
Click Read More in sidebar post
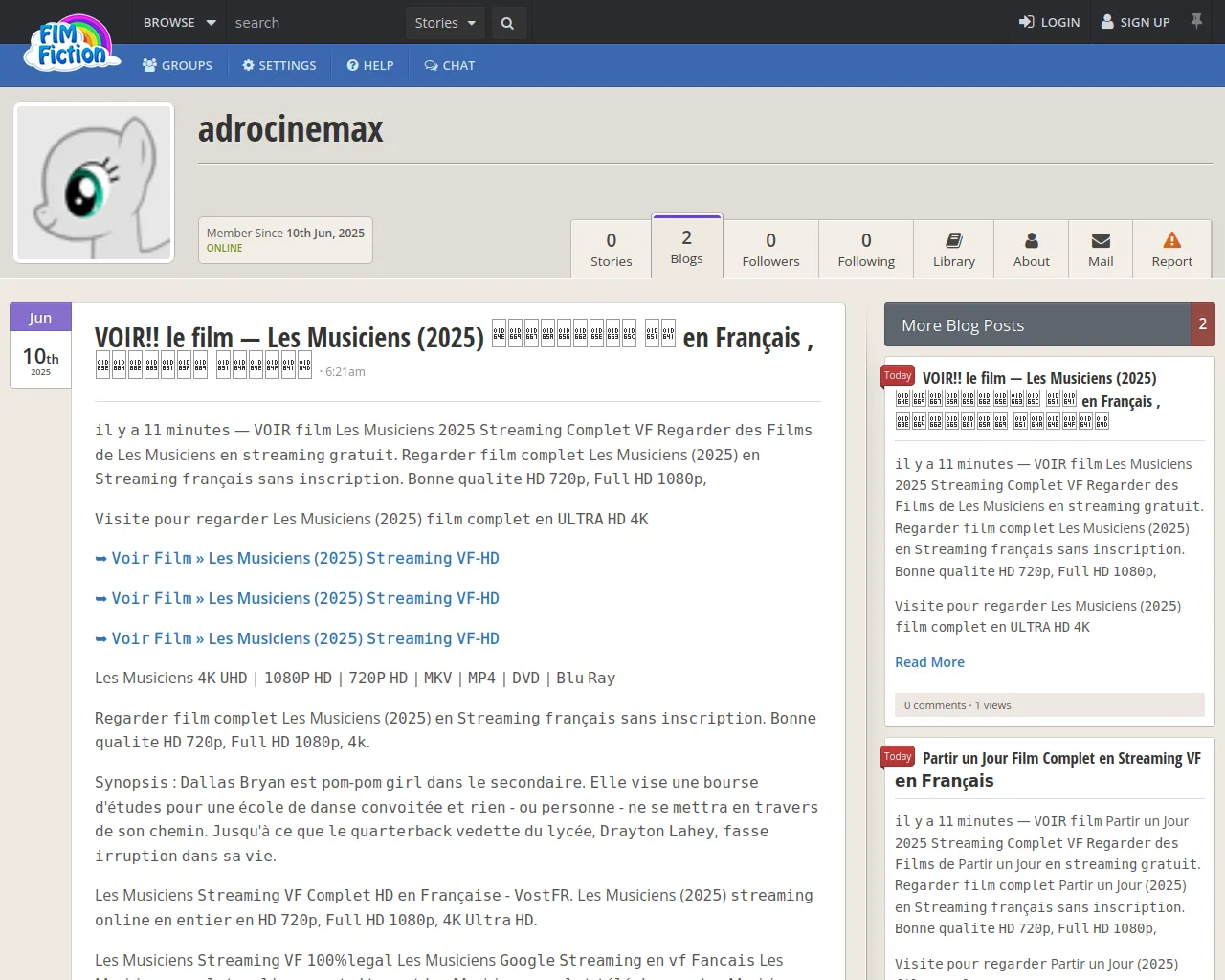[929, 662]
